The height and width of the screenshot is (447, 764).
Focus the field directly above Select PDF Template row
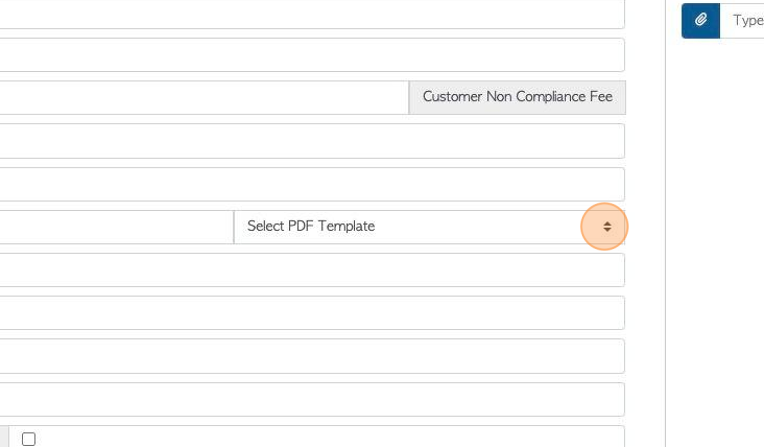[312, 184]
